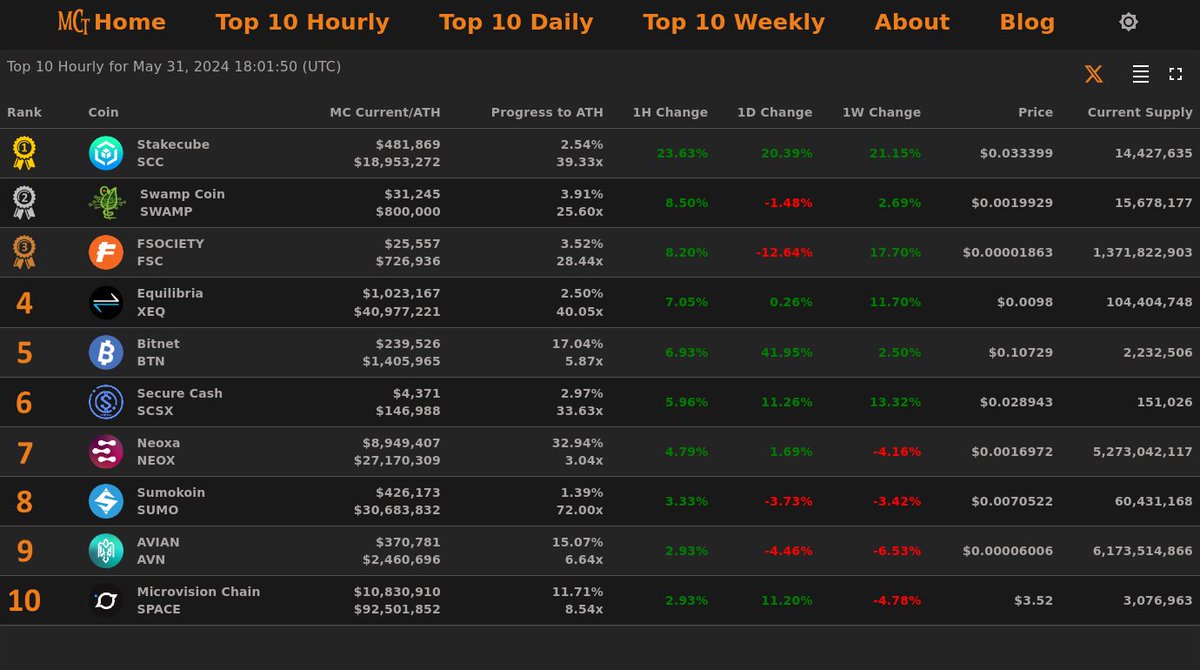Click the rank number 5

pyautogui.click(x=24, y=353)
